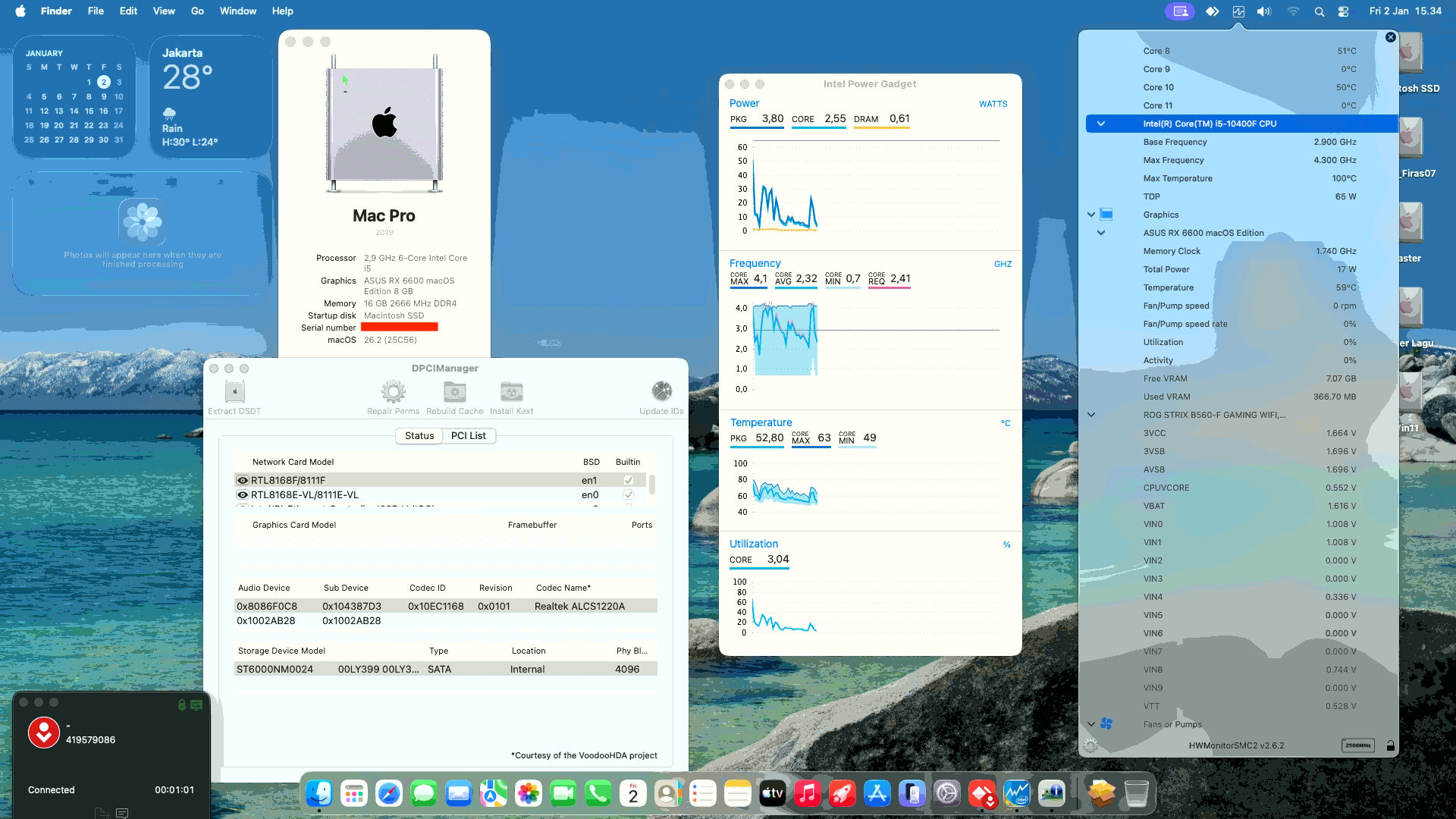
Task: Toggle the Builtin checkbox for RTL8168F/8111F
Action: (627, 479)
